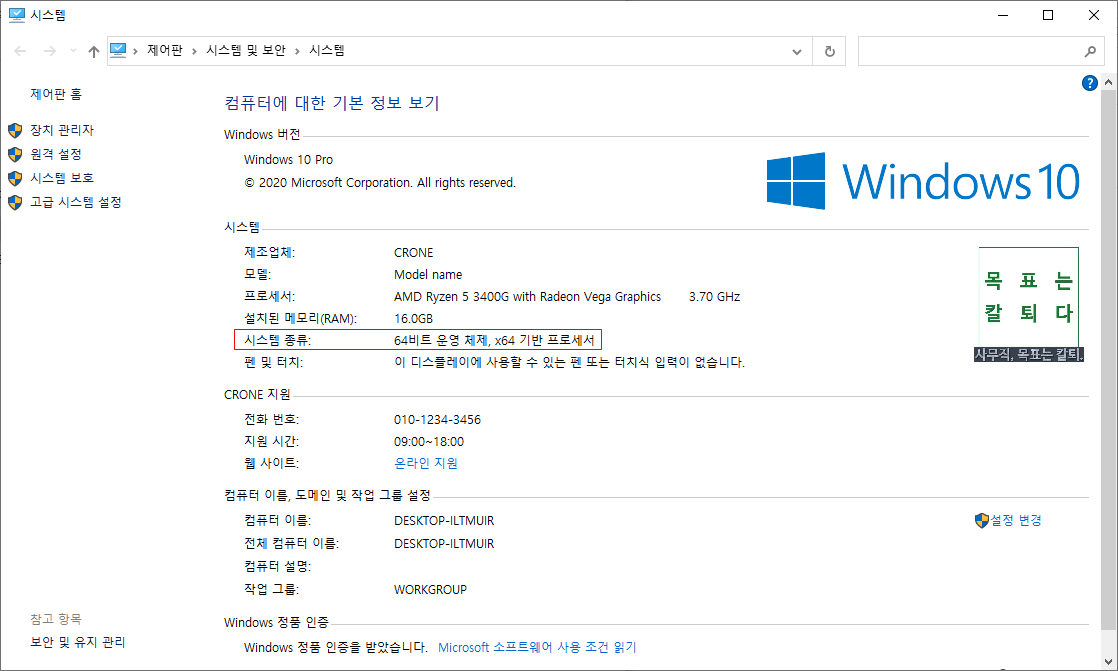Click shield icon next to 원격 설정
The width and height of the screenshot is (1118, 671).
click(15, 154)
